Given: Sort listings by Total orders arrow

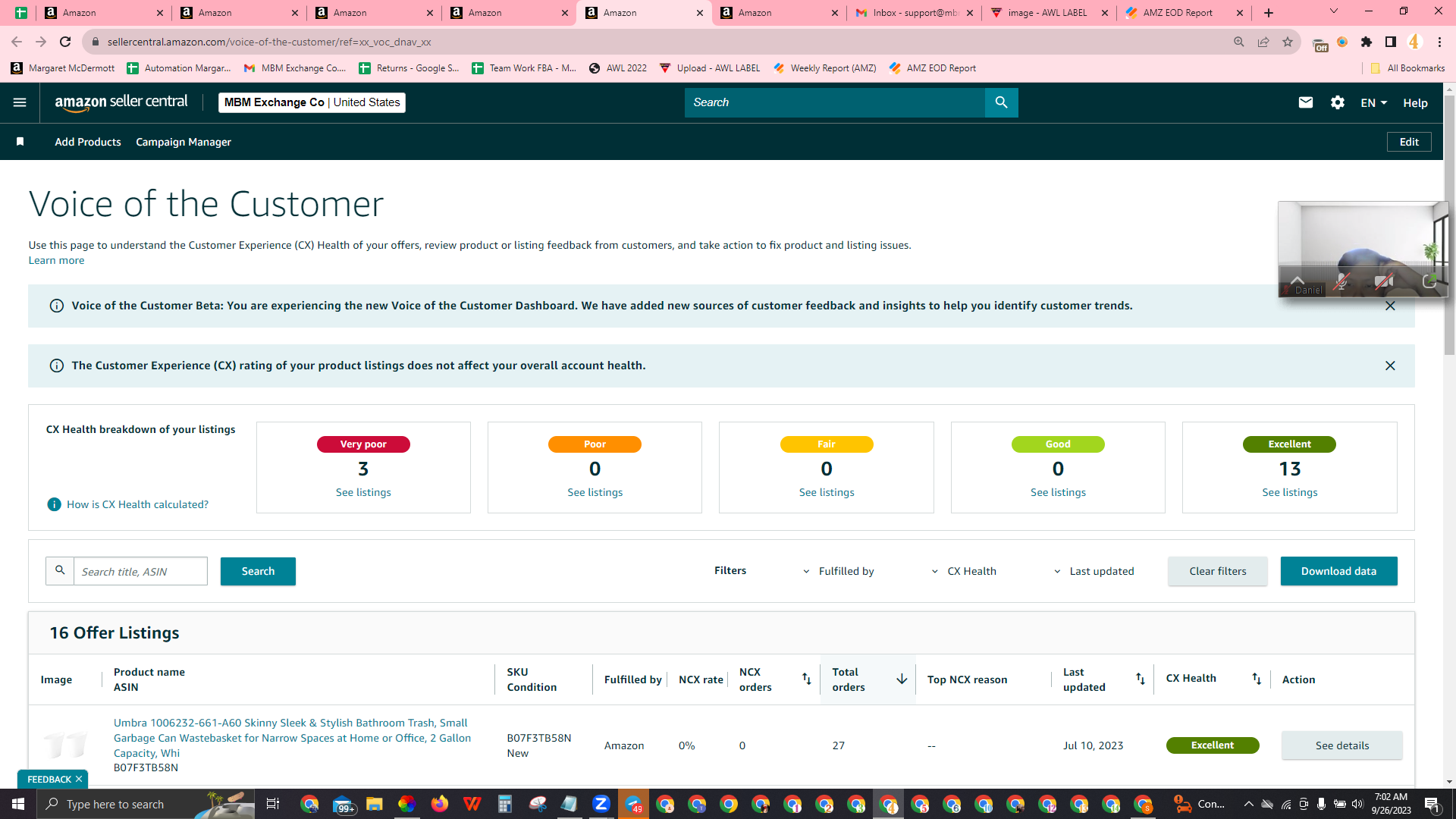Looking at the screenshot, I should tap(902, 679).
